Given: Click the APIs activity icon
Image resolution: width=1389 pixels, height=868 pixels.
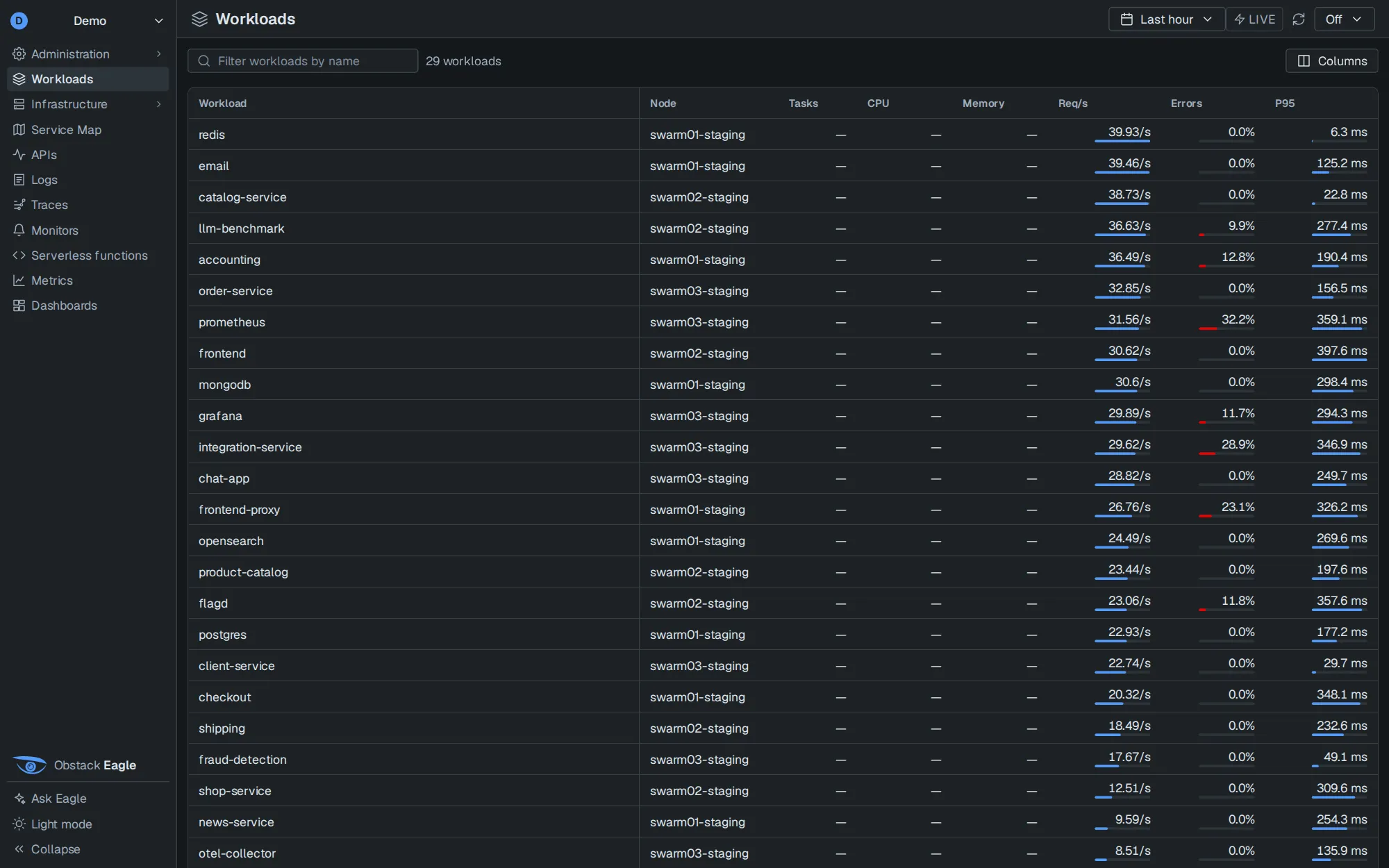Looking at the screenshot, I should pos(19,155).
